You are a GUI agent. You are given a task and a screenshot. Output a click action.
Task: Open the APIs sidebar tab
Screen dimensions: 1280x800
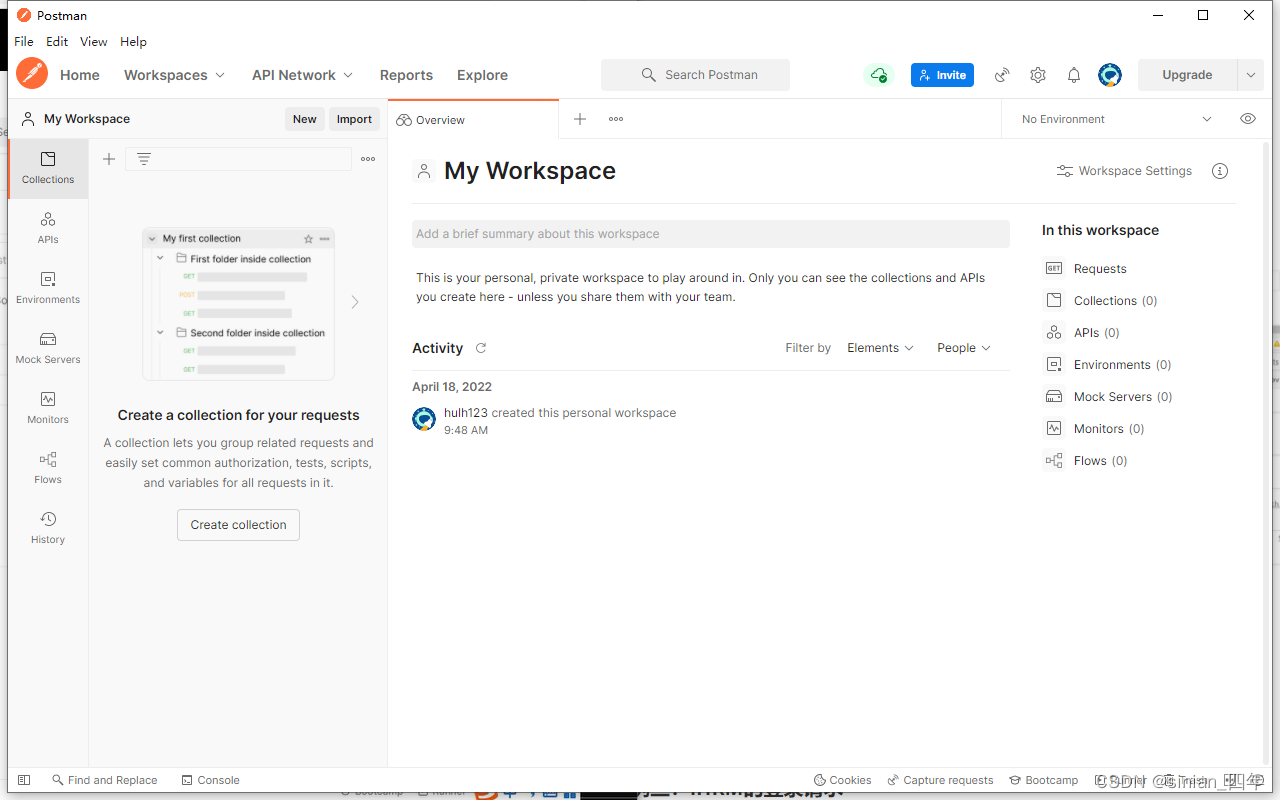point(48,228)
